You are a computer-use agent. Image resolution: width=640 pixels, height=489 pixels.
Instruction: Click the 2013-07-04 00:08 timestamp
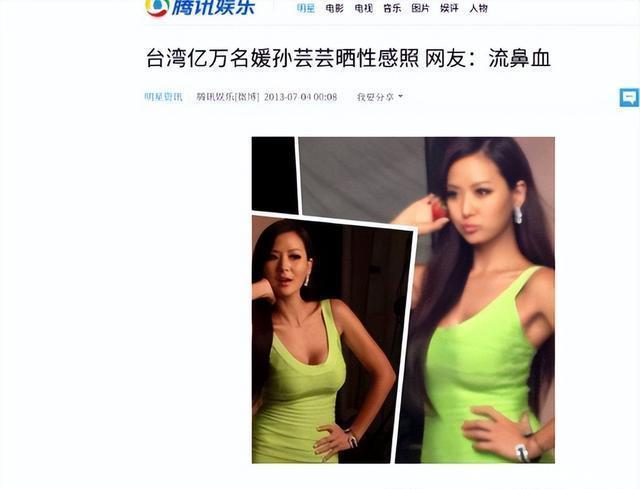pos(300,97)
